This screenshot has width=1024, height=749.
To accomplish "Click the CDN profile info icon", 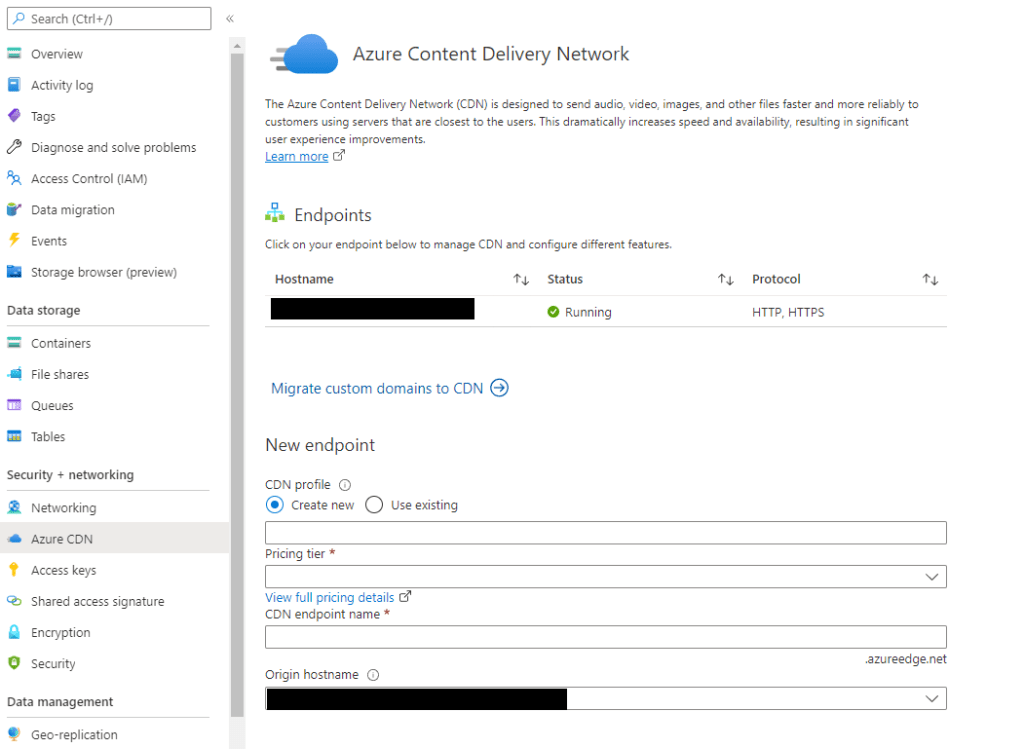I will (345, 485).
